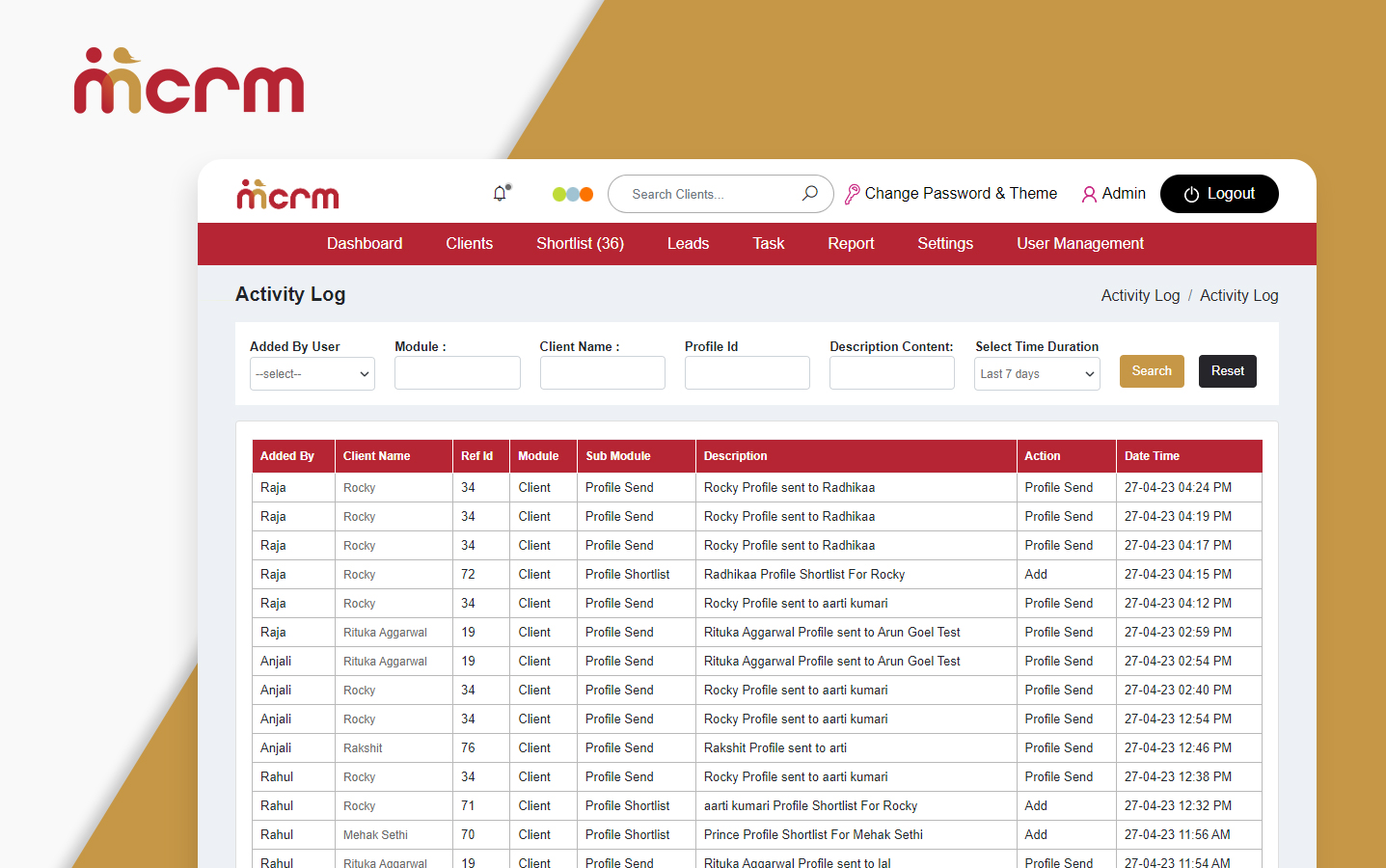Screen dimensions: 1386x868
Task: Open the User Management menu
Action: click(1080, 243)
